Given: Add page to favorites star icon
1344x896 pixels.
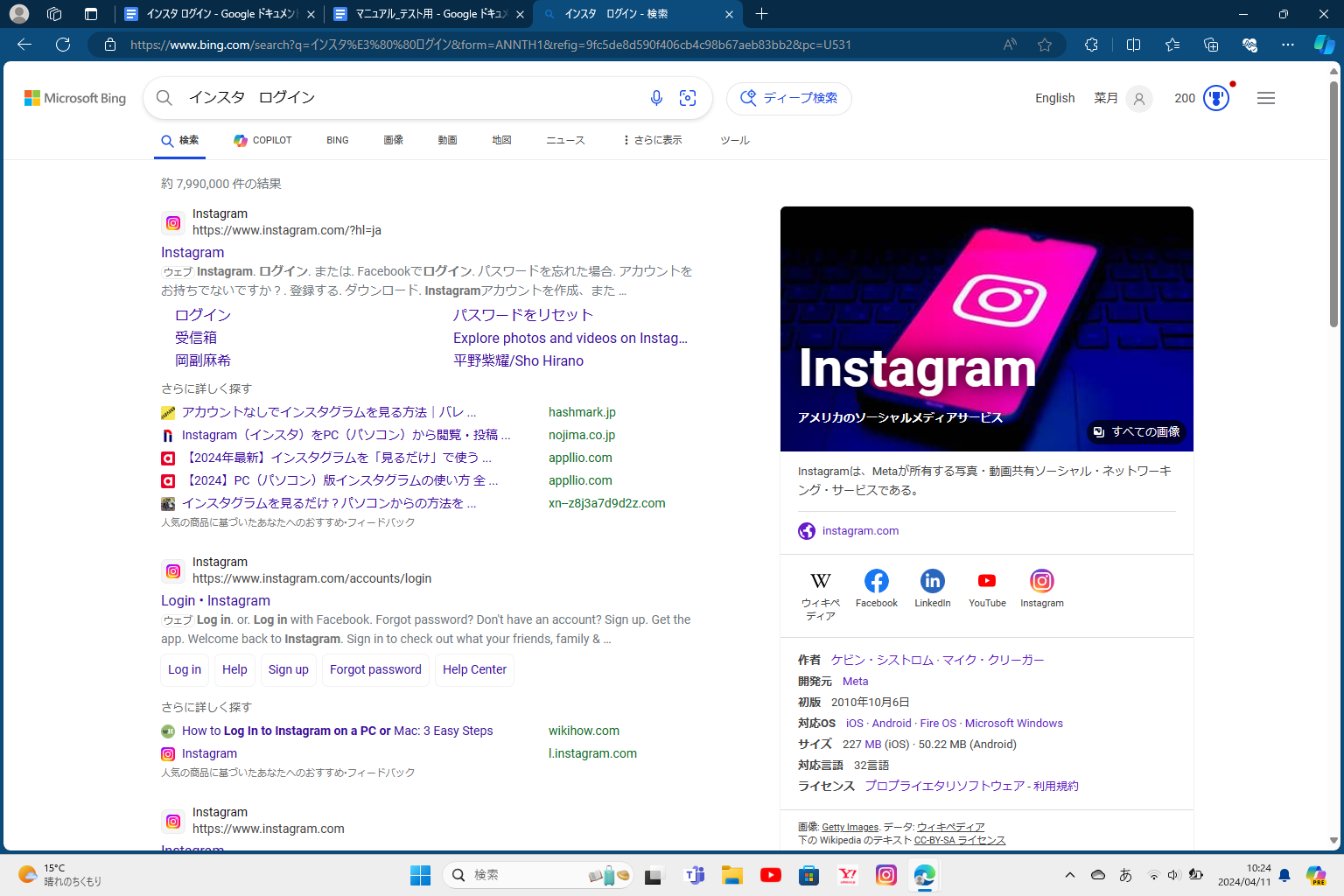Looking at the screenshot, I should coord(1045,45).
